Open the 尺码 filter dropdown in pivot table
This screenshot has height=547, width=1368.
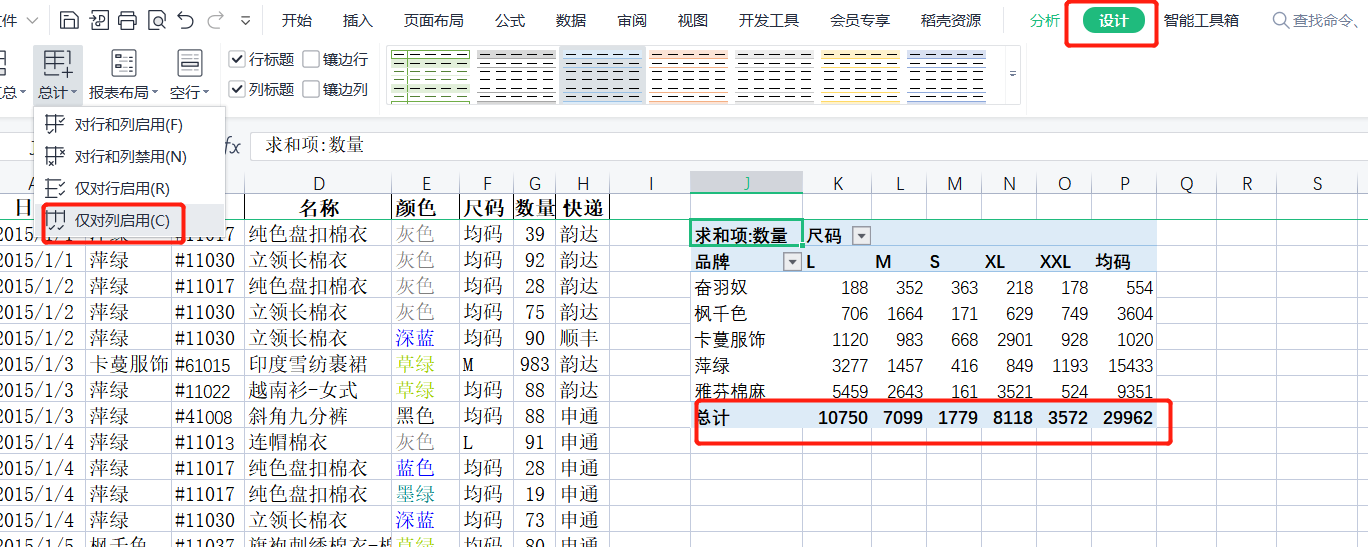860,236
